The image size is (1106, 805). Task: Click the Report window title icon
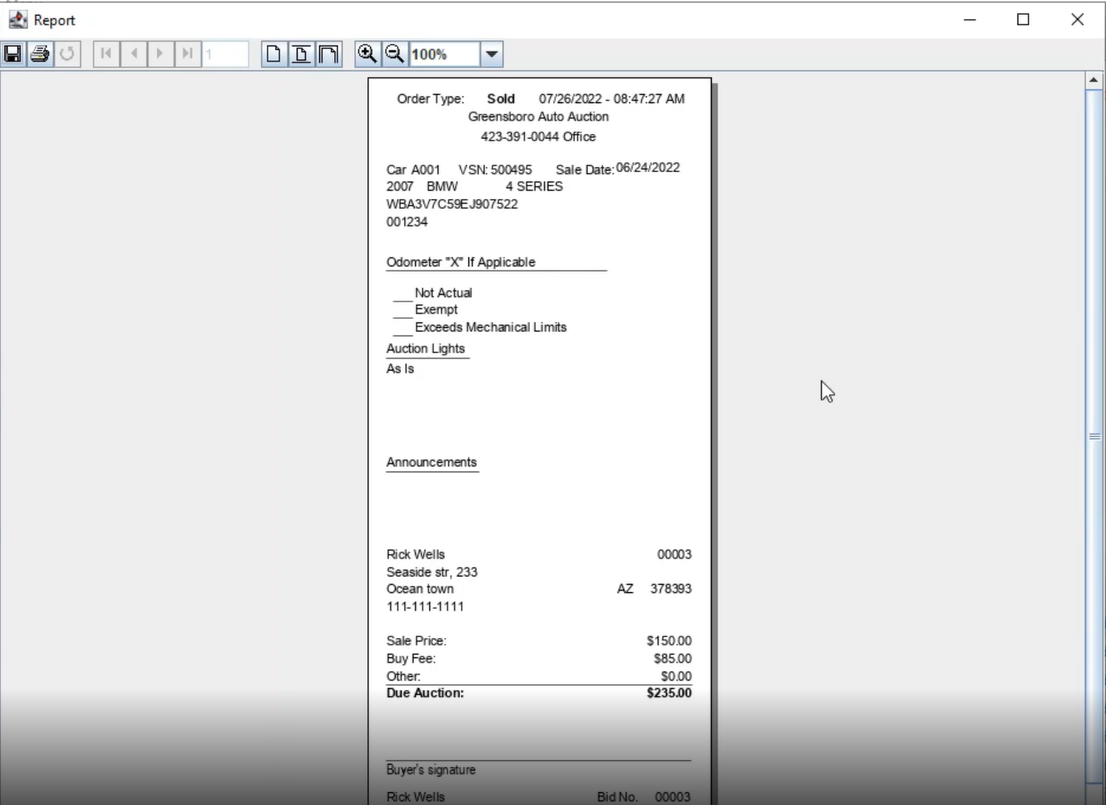tap(18, 20)
